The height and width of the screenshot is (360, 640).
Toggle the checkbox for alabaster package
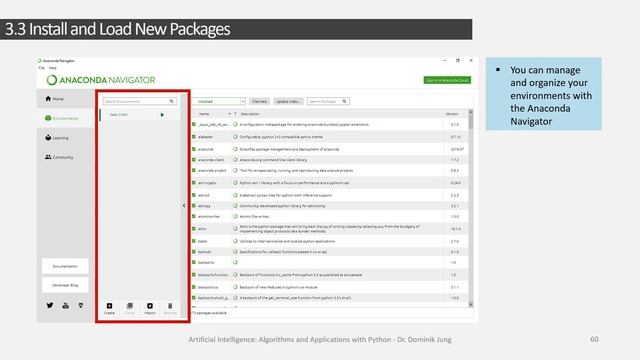click(194, 137)
